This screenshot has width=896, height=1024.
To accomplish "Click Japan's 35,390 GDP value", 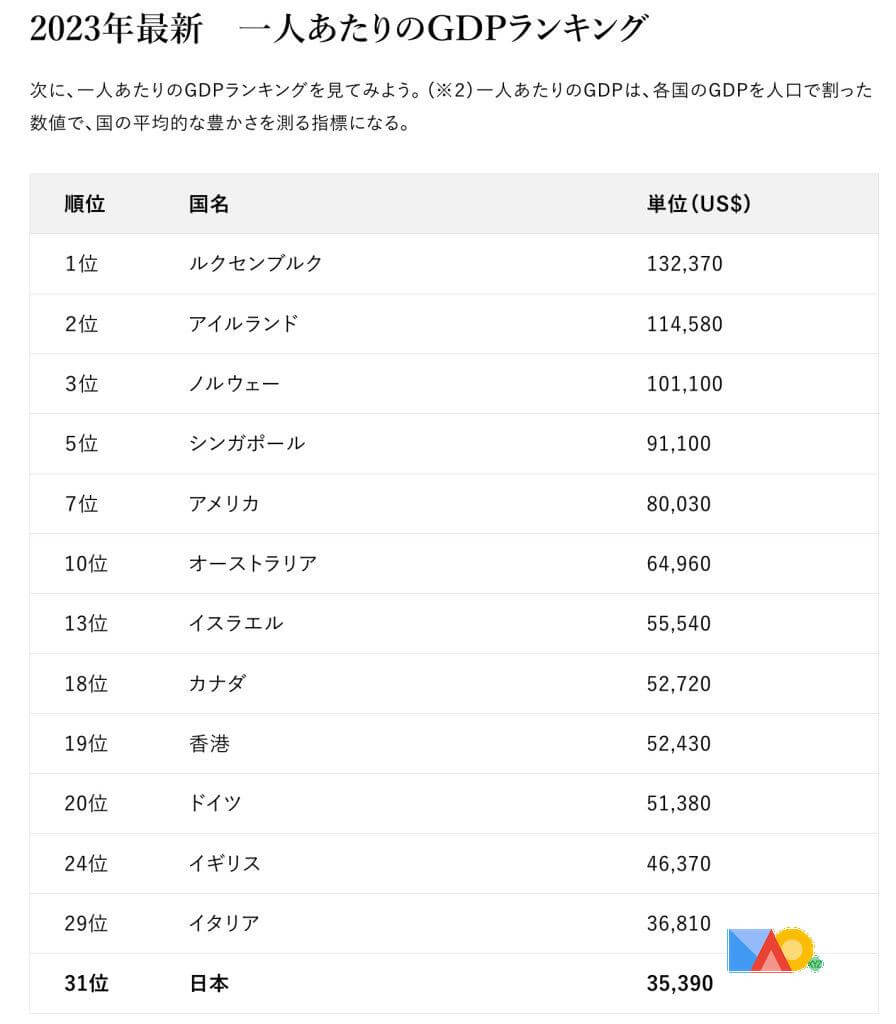I will [x=680, y=984].
